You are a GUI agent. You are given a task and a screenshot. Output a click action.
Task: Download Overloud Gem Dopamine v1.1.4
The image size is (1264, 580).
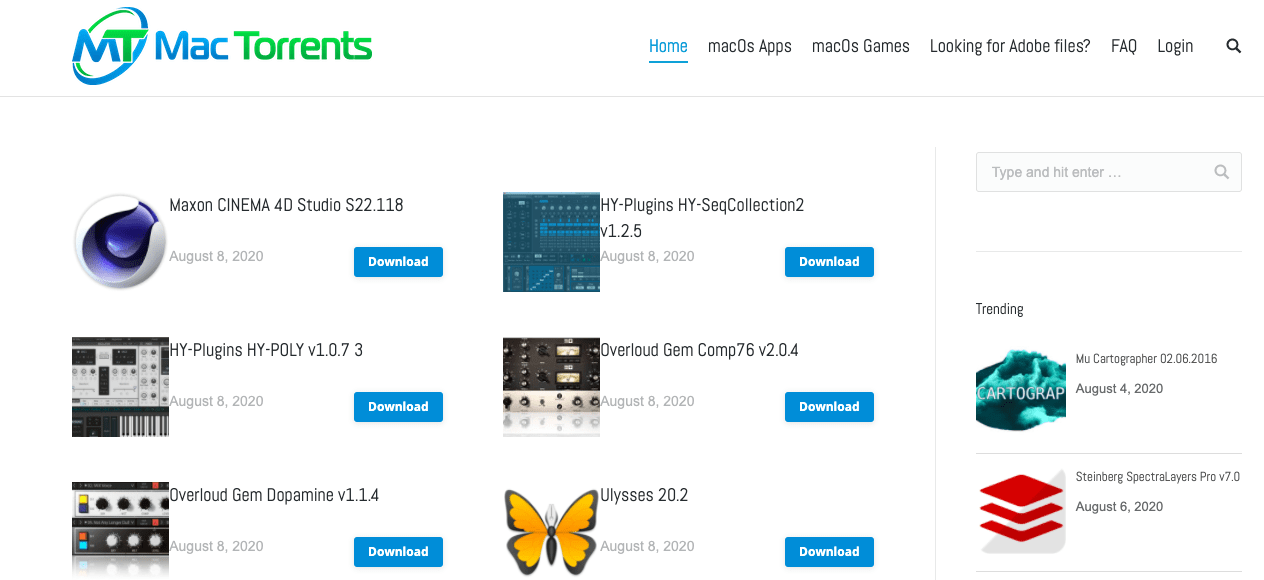[398, 552]
